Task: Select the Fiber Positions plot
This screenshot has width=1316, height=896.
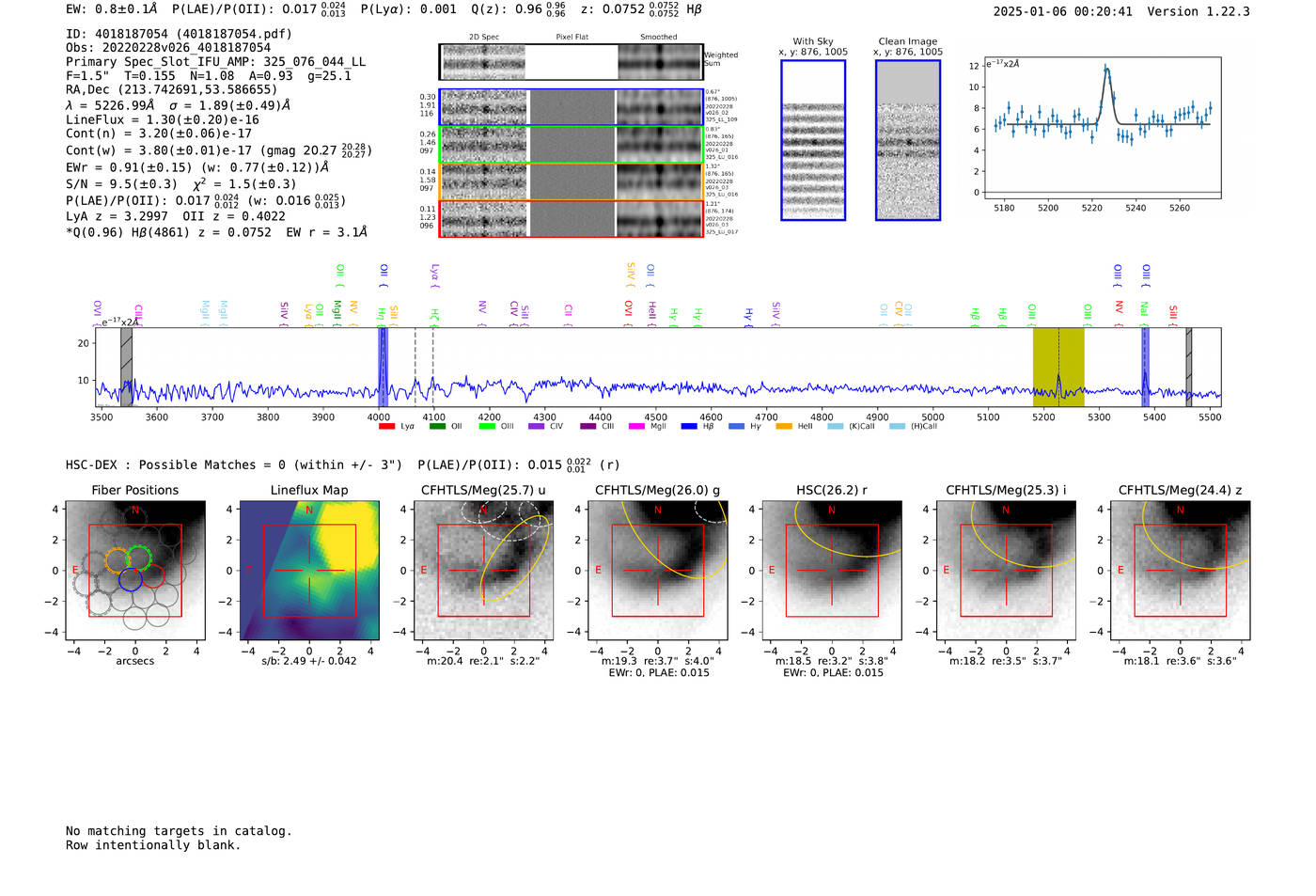Action: click(x=134, y=571)
